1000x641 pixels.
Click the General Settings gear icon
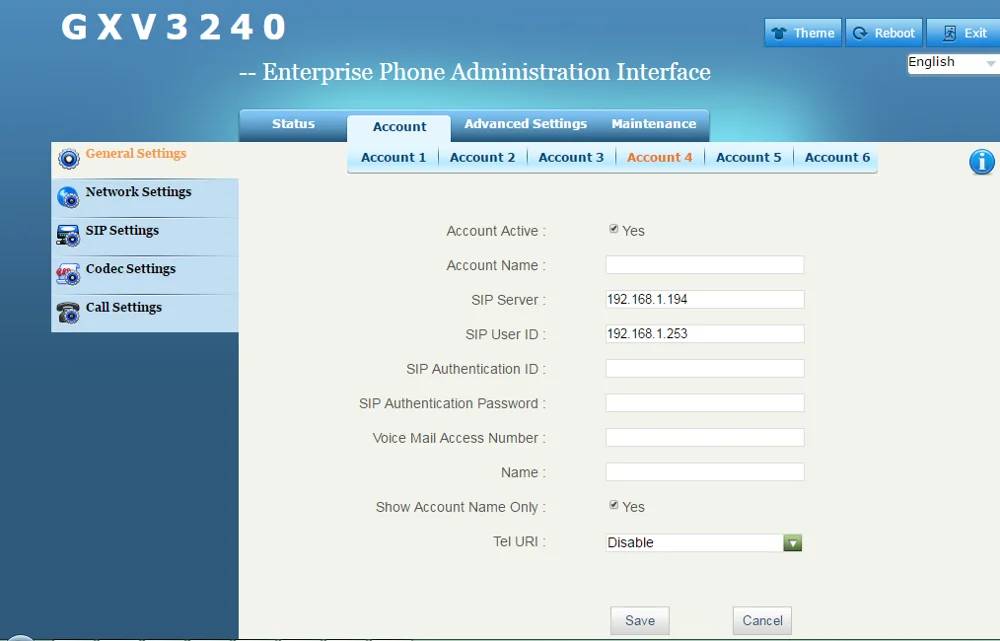tap(68, 158)
